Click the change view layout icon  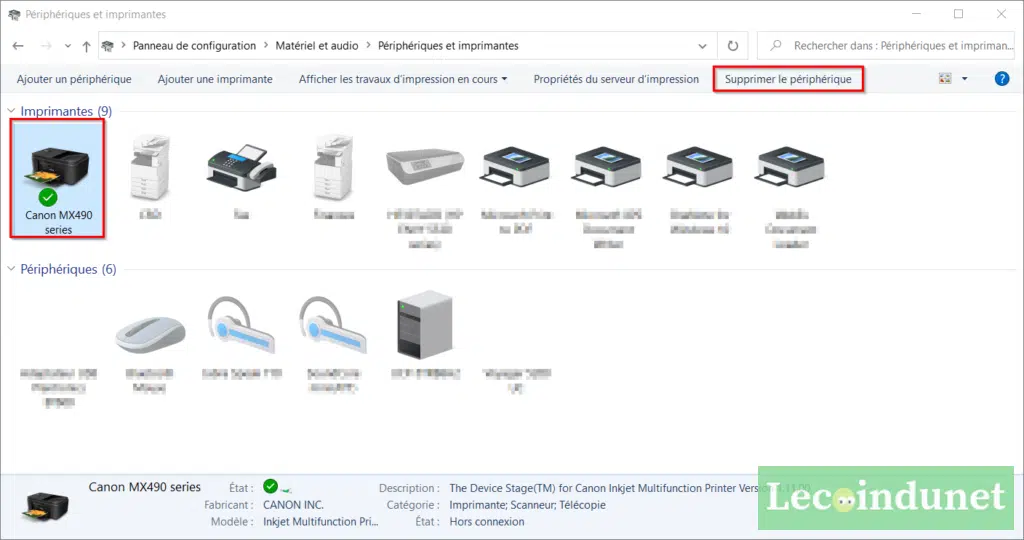[x=945, y=79]
